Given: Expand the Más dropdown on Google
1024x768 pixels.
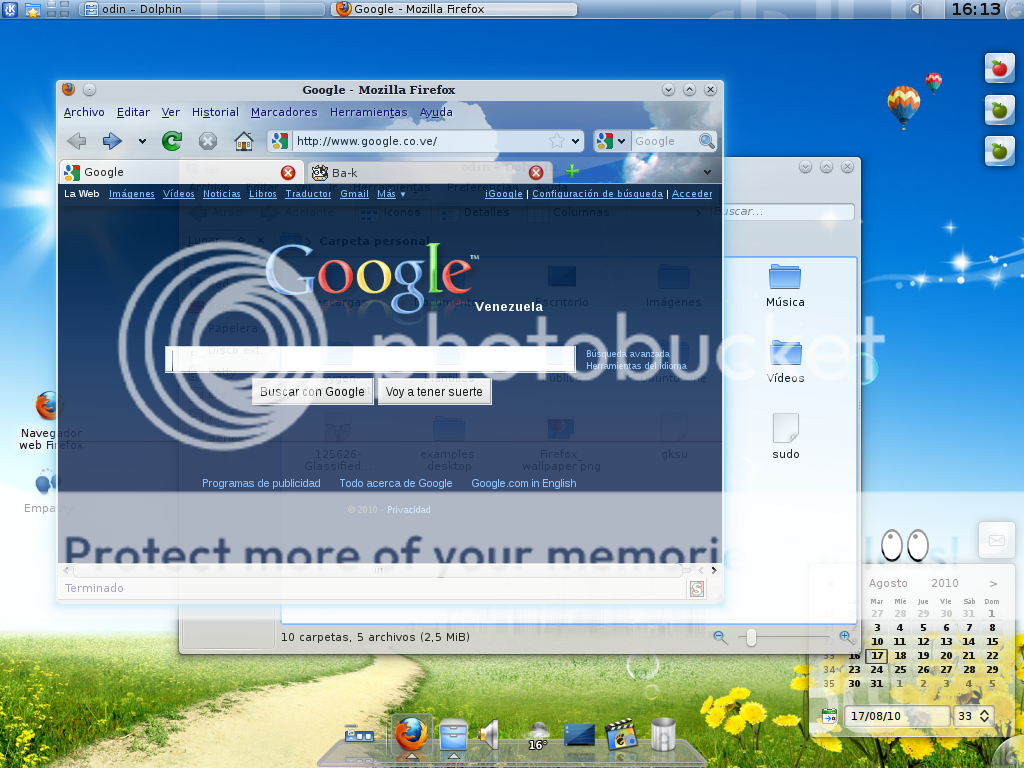Looking at the screenshot, I should [390, 194].
